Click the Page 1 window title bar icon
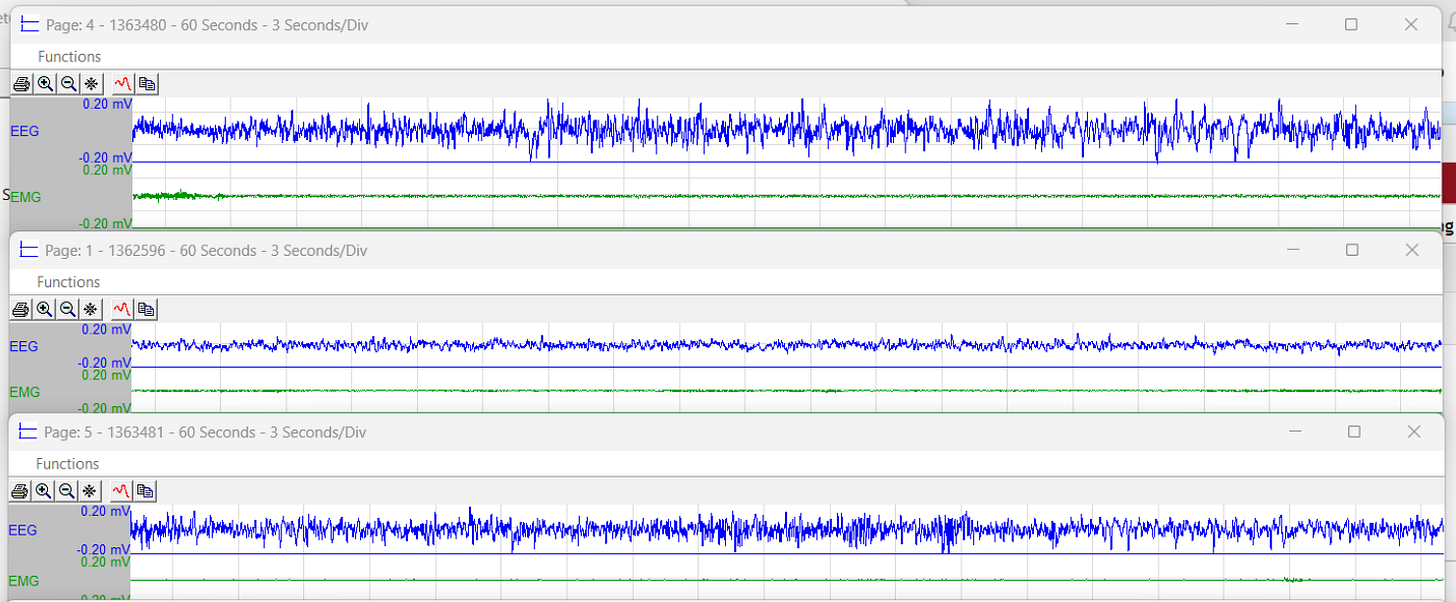 pyautogui.click(x=30, y=250)
